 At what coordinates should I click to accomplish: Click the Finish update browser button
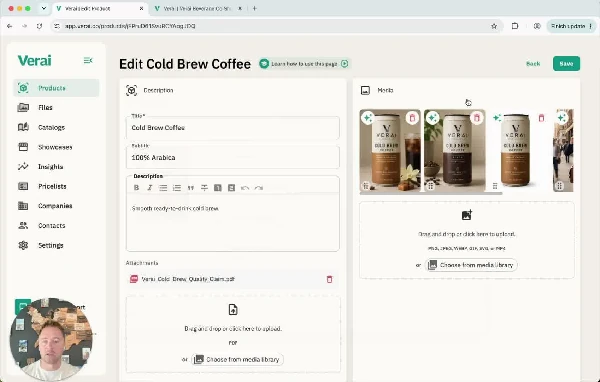(x=571, y=26)
